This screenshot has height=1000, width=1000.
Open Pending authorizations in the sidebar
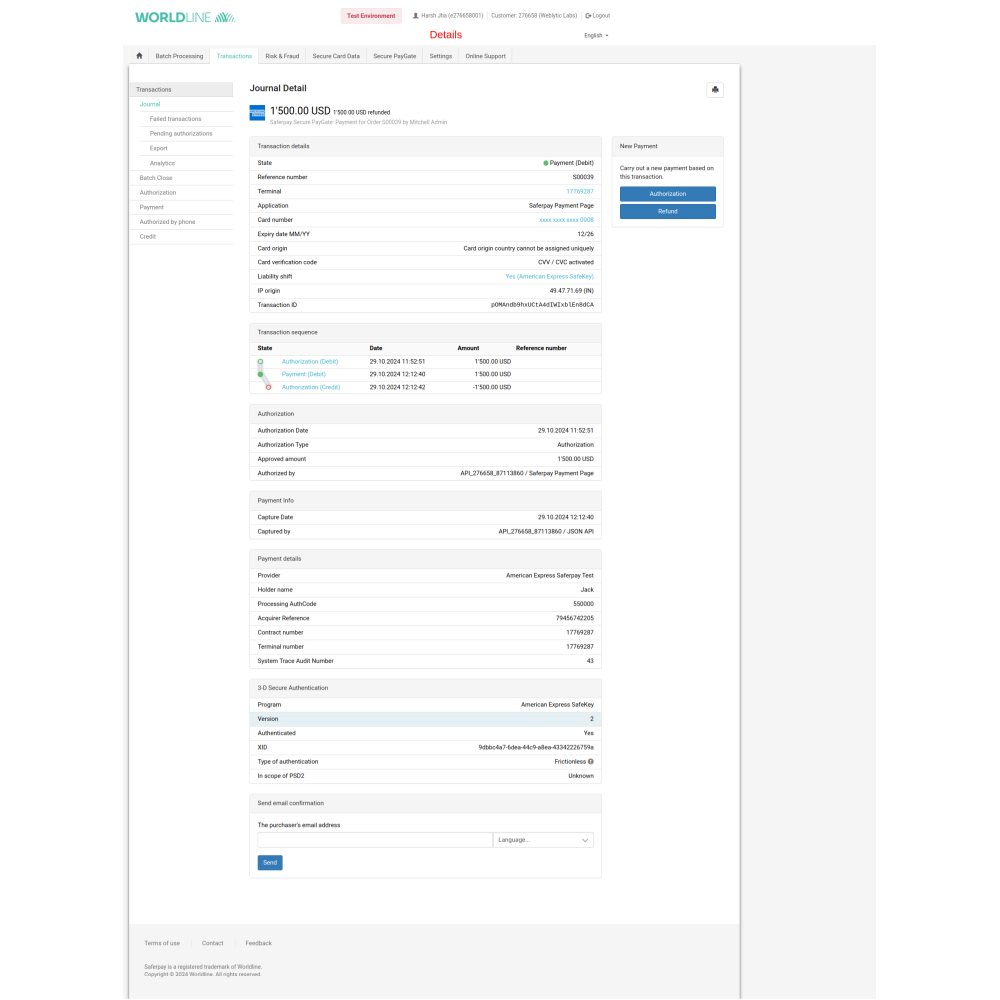[181, 133]
